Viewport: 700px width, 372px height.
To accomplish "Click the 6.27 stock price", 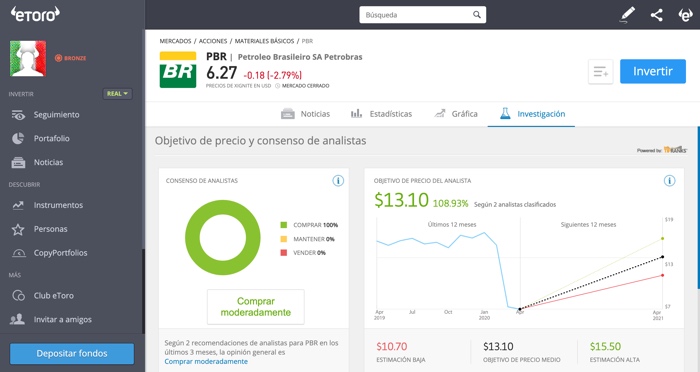I will pos(221,72).
